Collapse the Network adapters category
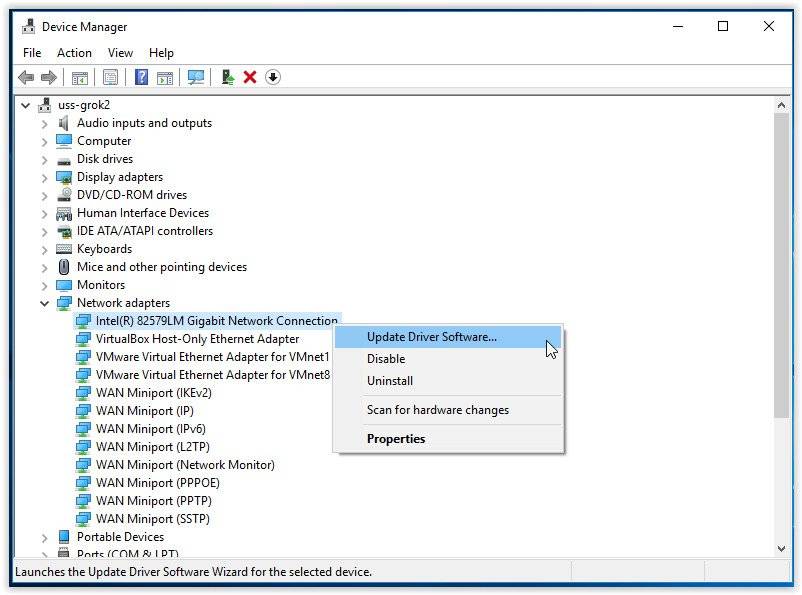Screen dimensions: 802x595 (44, 303)
